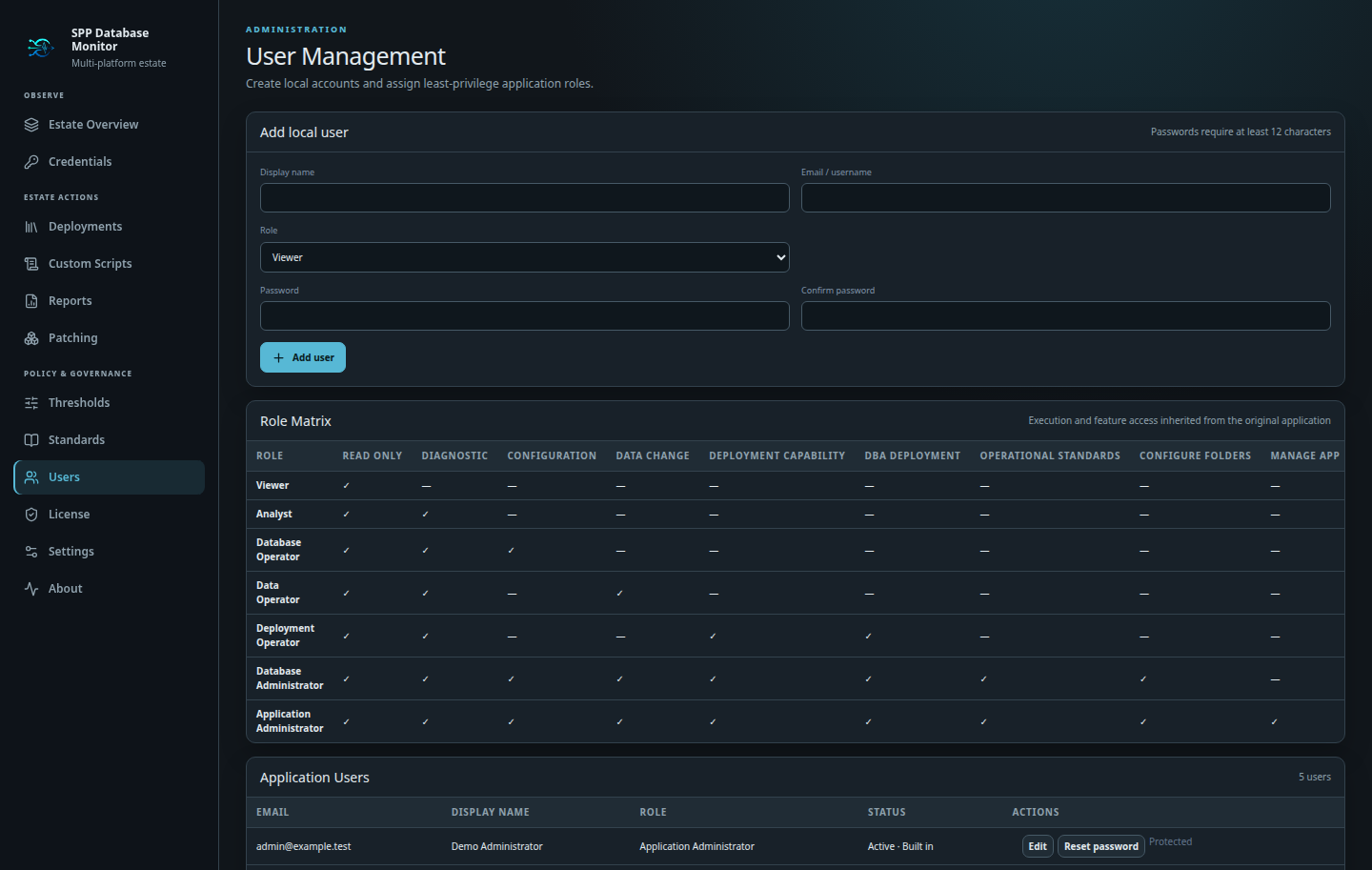Click the User Management page title
The image size is (1372, 870).
(346, 57)
